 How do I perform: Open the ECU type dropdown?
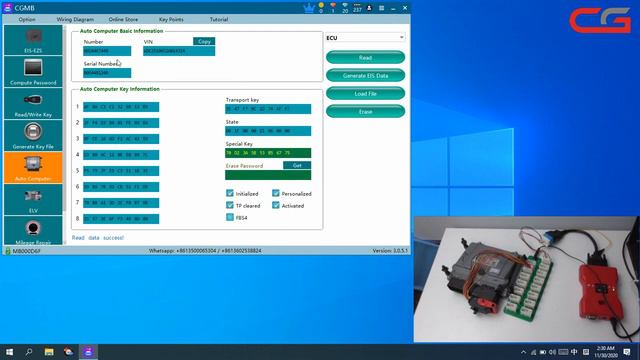tap(365, 38)
